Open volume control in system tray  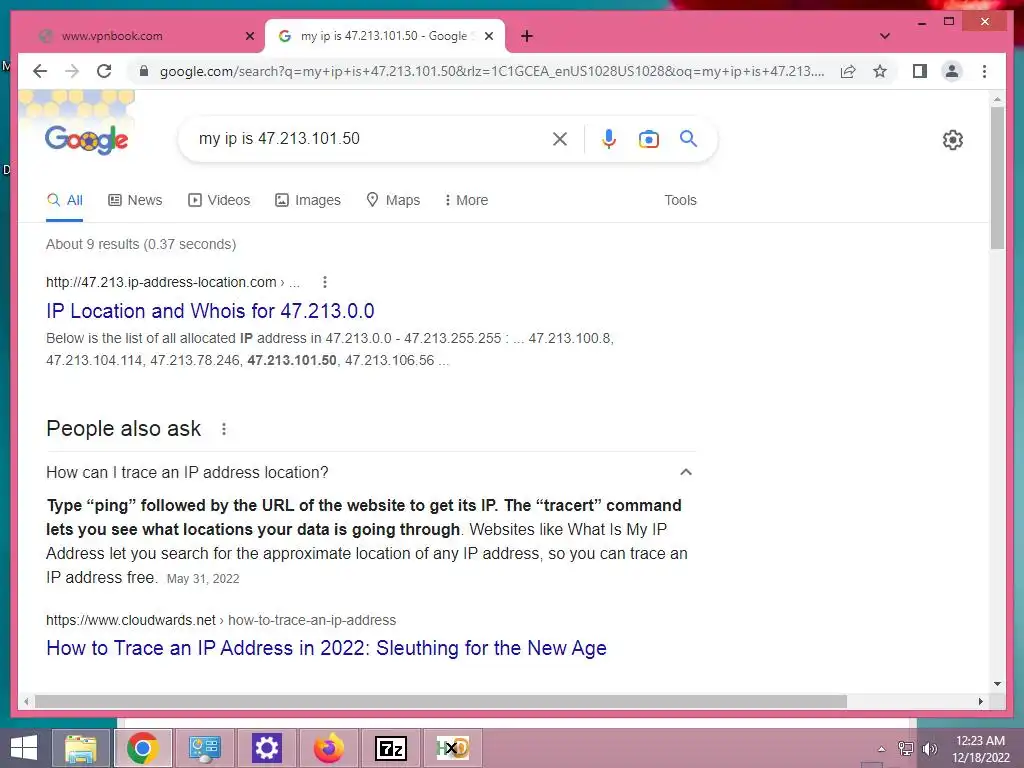(x=929, y=749)
